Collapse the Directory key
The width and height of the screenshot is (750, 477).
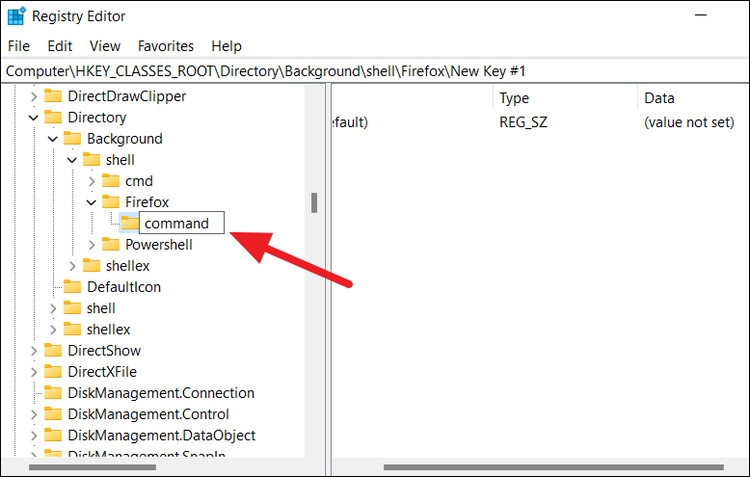click(33, 118)
